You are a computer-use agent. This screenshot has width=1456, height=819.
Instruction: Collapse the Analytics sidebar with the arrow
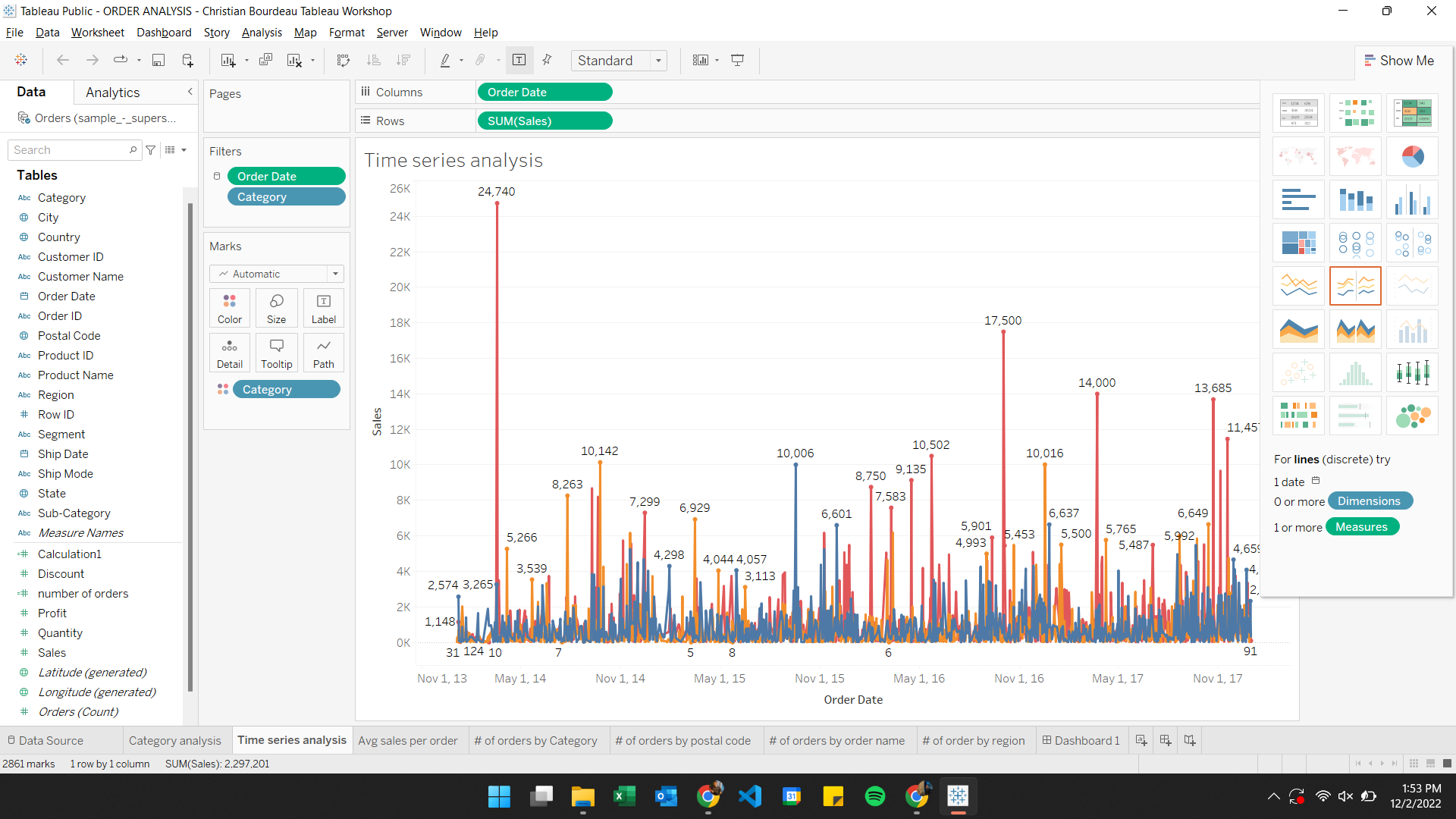pos(190,91)
